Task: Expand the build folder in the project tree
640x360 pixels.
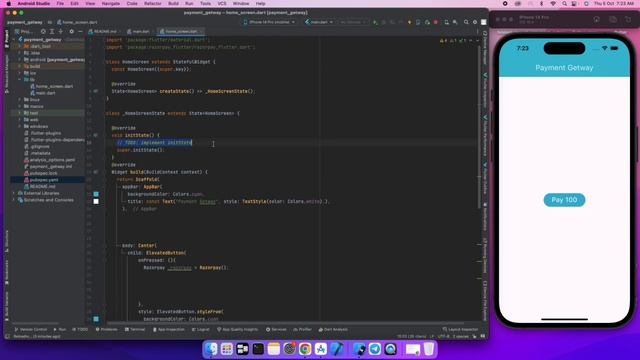Action: [20, 66]
